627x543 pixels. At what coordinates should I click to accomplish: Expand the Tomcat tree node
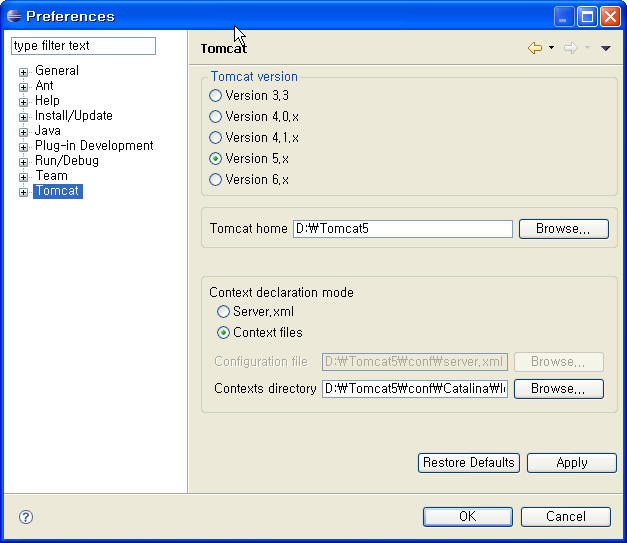[x=23, y=192]
